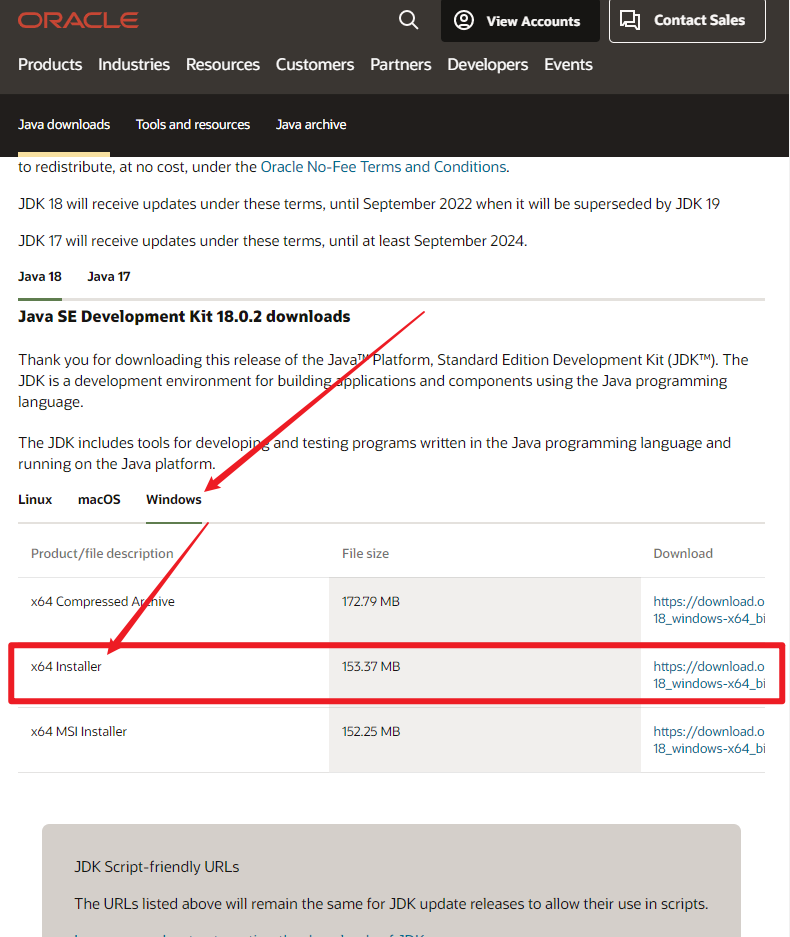Image resolution: width=790 pixels, height=937 pixels.
Task: Open the Java archive tab
Action: (x=311, y=124)
